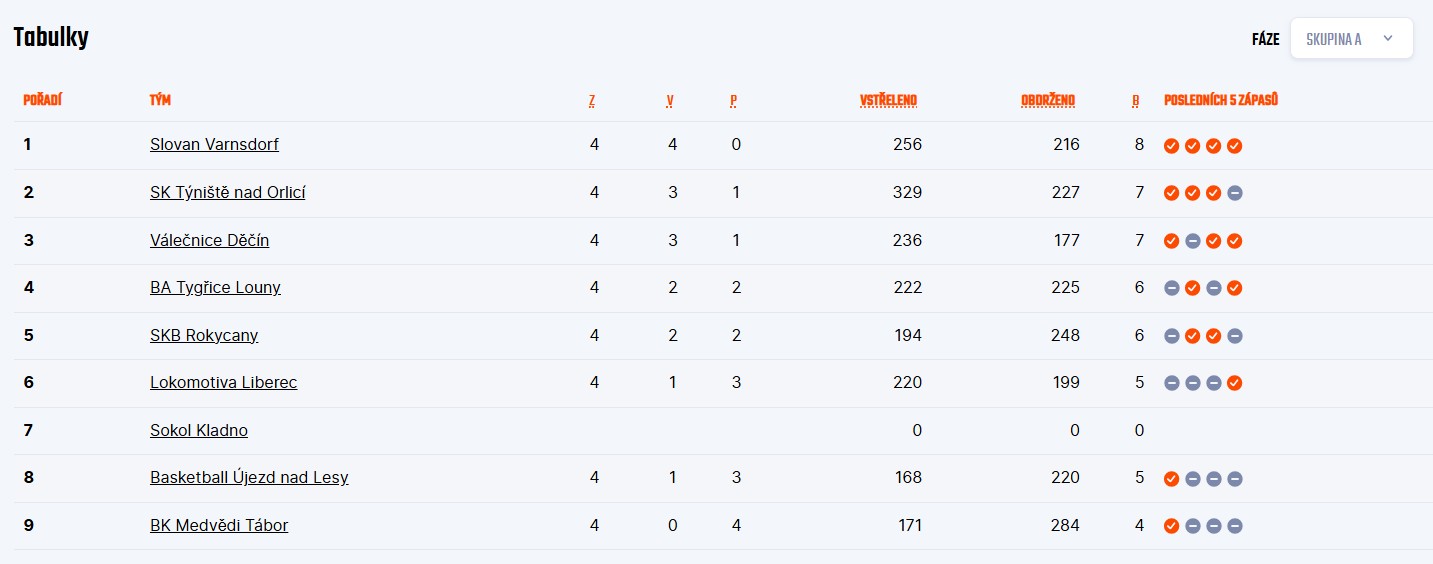Click first loss icon in SKB Rokycany row

(x=1171, y=336)
